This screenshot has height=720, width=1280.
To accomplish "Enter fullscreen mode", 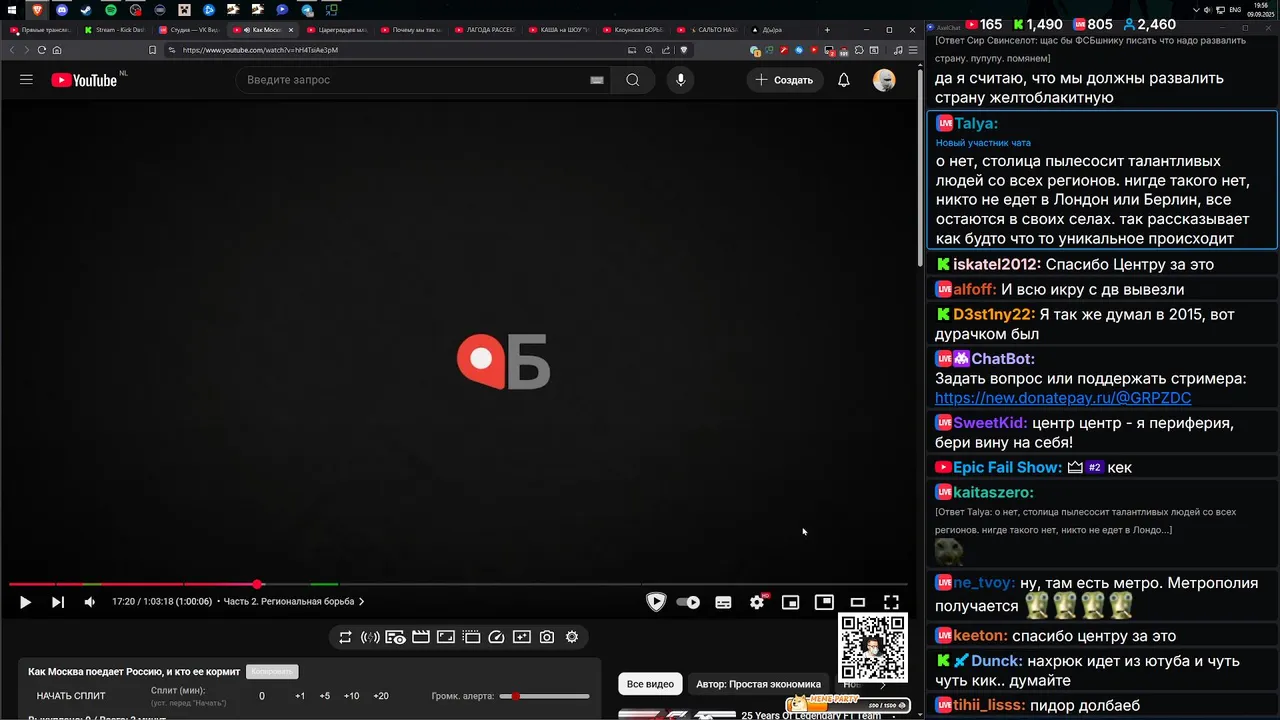I will (x=891, y=602).
